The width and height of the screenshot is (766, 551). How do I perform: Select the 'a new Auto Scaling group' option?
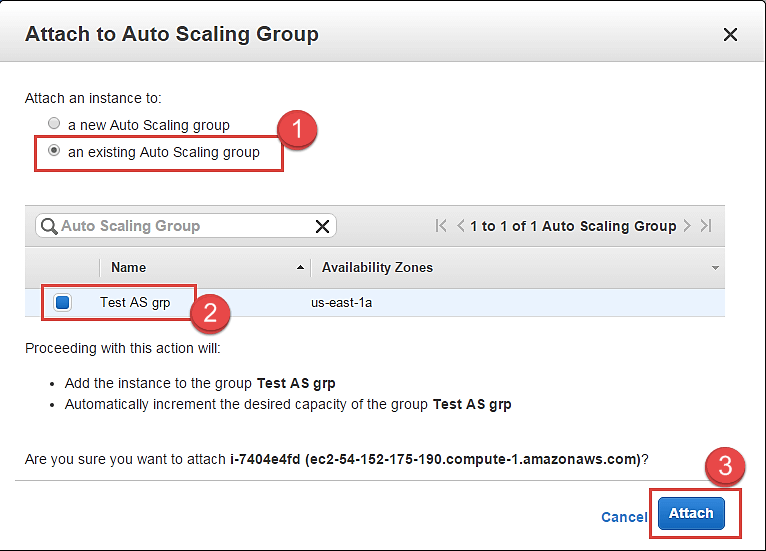pyautogui.click(x=54, y=125)
